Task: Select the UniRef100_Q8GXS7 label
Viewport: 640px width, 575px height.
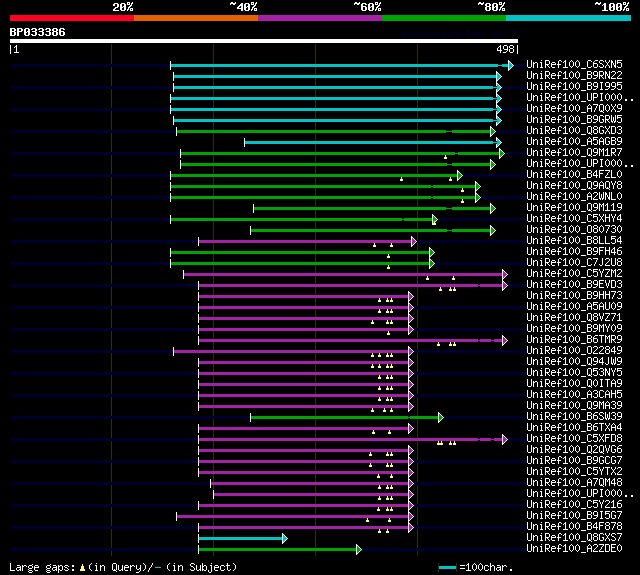Action: pos(574,538)
